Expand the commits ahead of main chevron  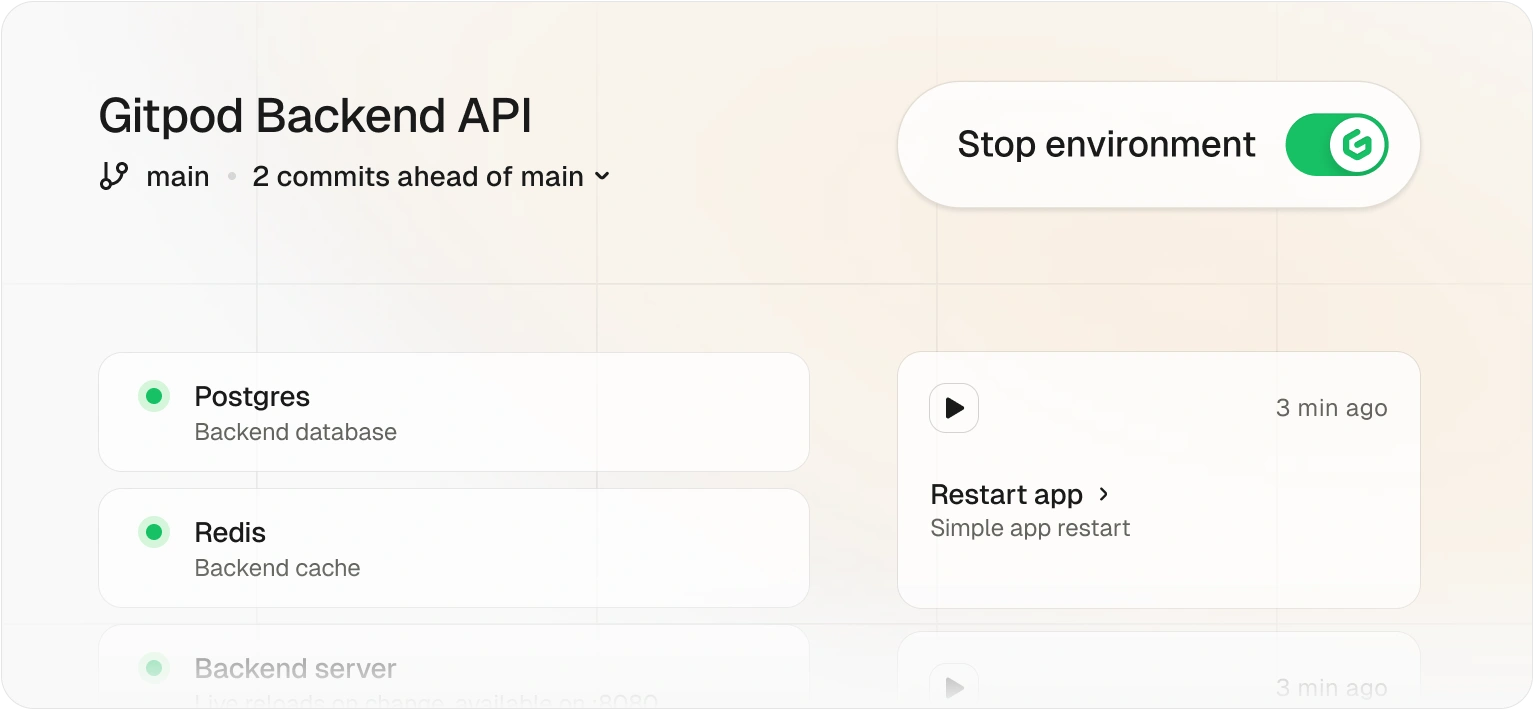click(602, 177)
